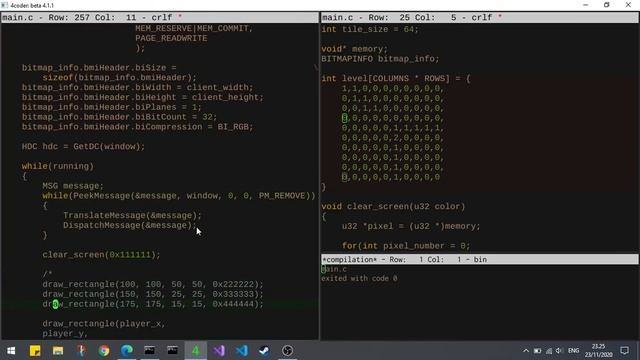Click 'HDC hdc = GetDC(window);' line
Screen dimensions: 640x360
point(83,147)
